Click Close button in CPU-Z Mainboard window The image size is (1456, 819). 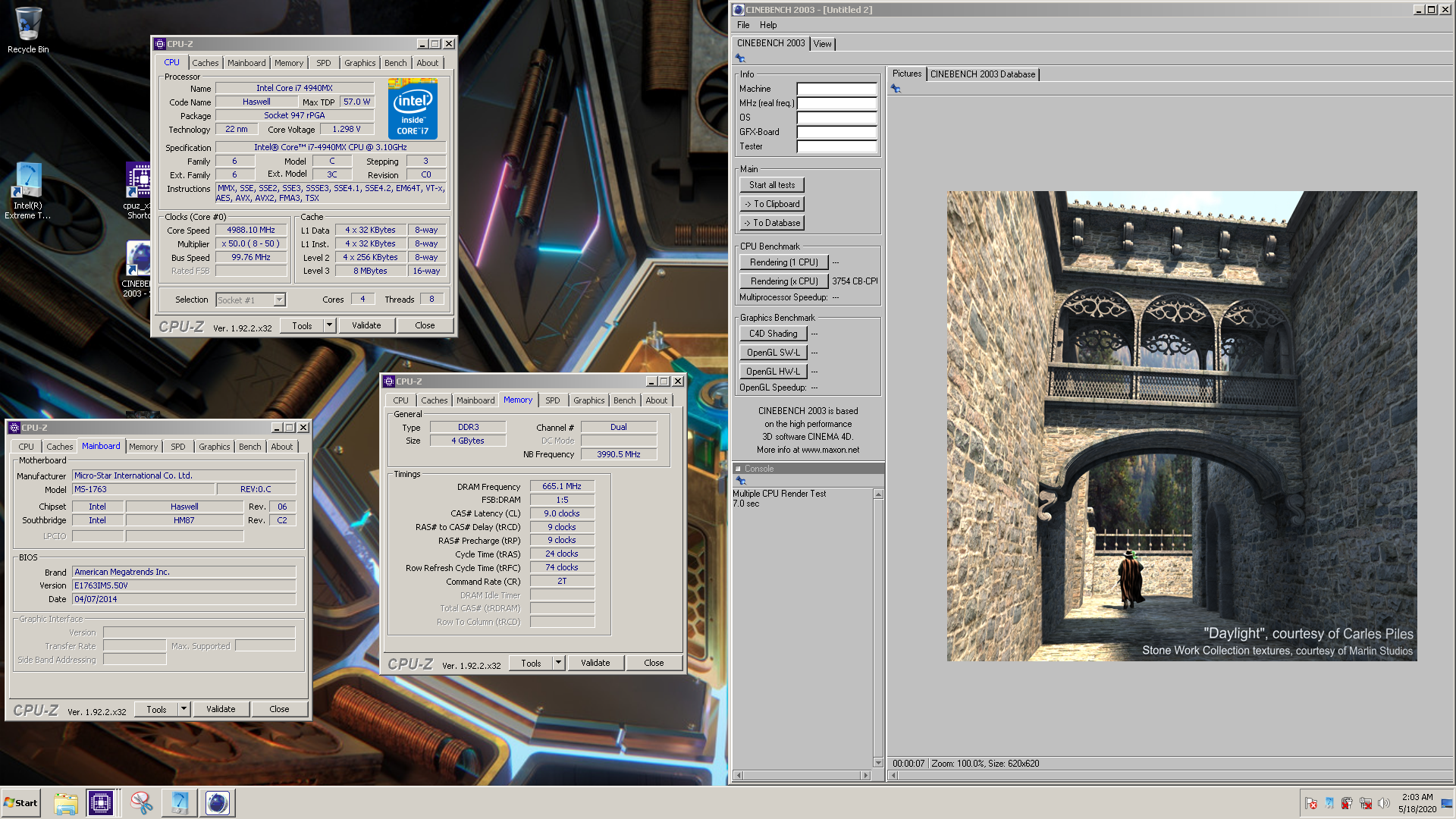point(279,709)
